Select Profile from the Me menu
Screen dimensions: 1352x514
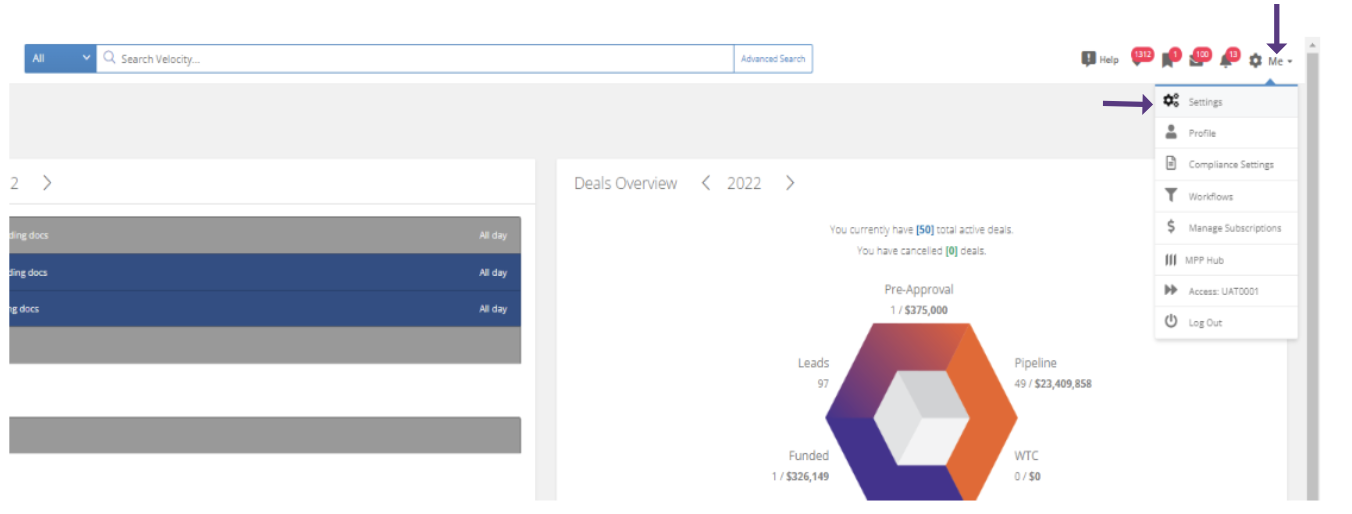(1202, 133)
